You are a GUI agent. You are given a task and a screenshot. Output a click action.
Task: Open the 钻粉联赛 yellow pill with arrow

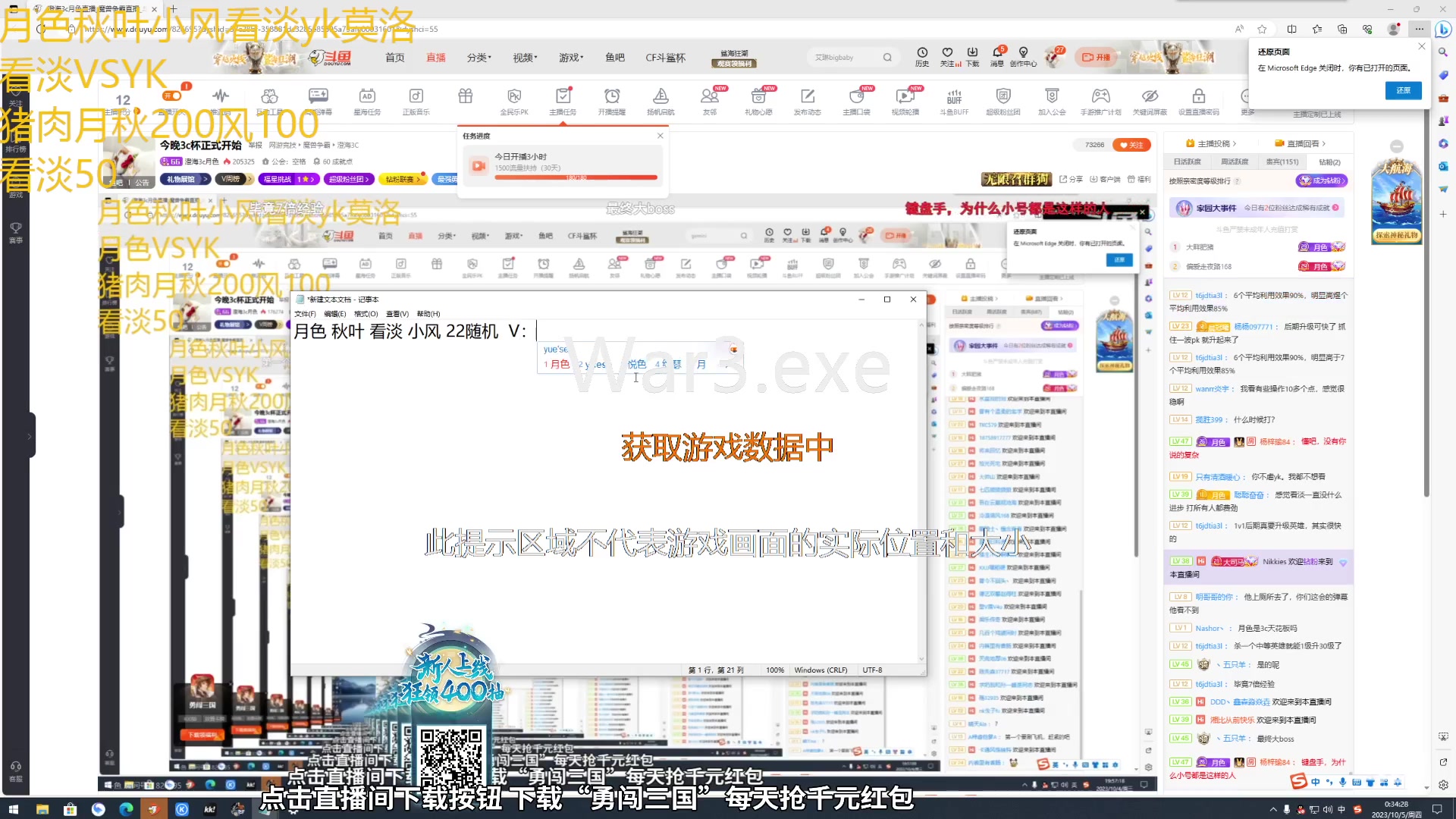coord(402,180)
